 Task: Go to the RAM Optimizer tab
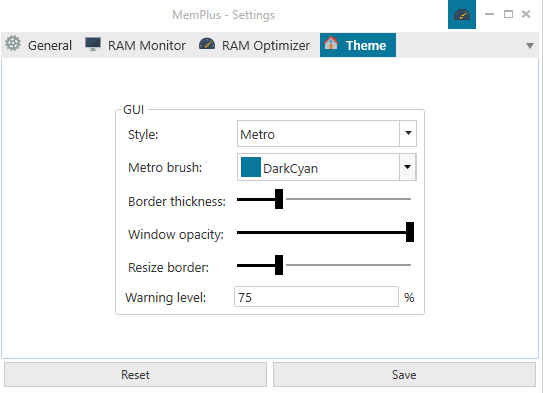tap(255, 45)
